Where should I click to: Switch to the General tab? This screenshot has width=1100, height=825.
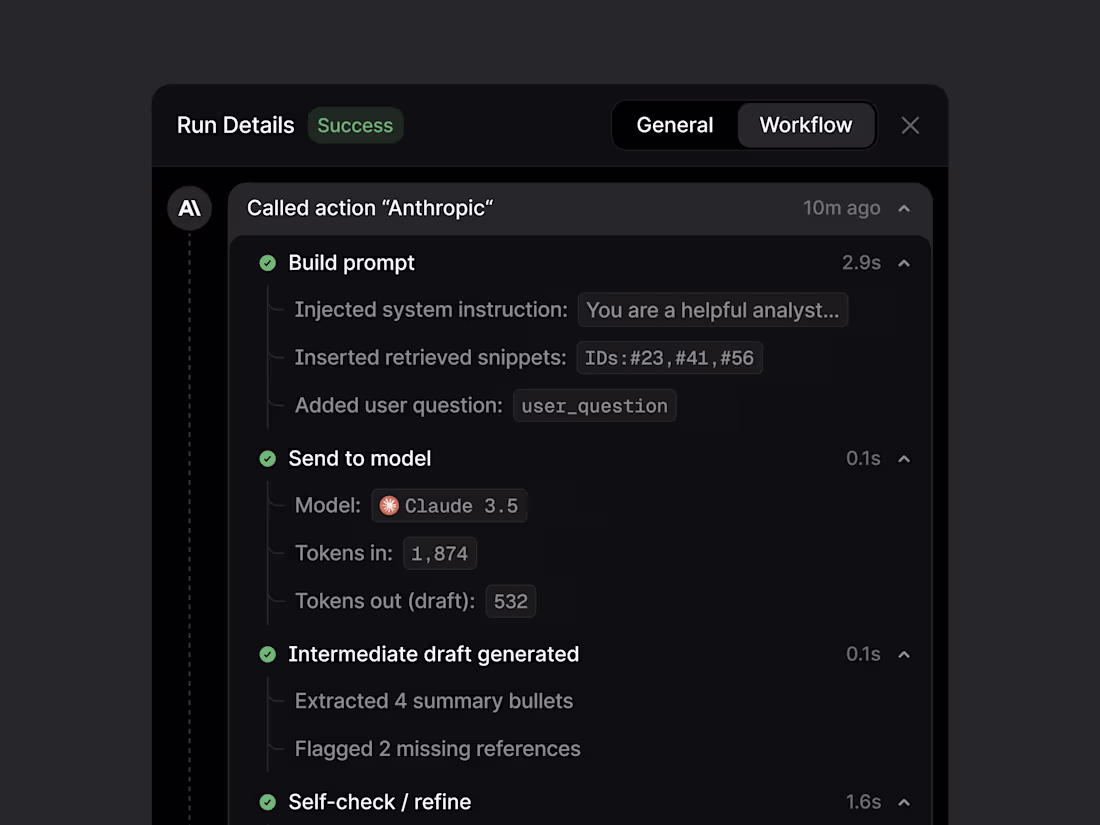click(x=675, y=125)
